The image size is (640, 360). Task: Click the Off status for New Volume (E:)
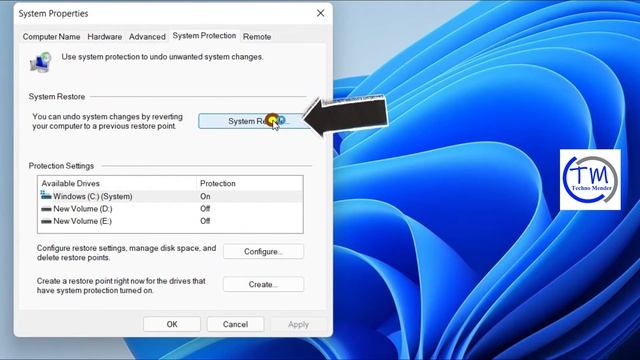click(205, 221)
